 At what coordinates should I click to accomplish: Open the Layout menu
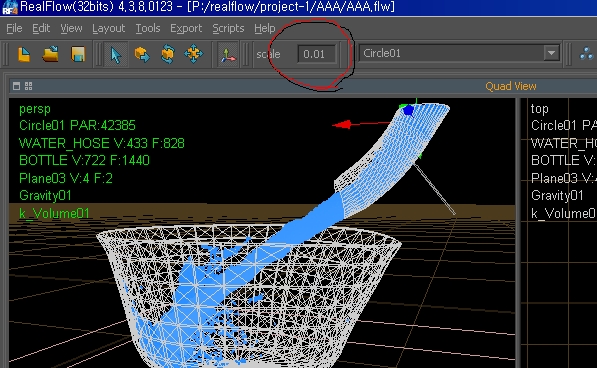[x=109, y=28]
